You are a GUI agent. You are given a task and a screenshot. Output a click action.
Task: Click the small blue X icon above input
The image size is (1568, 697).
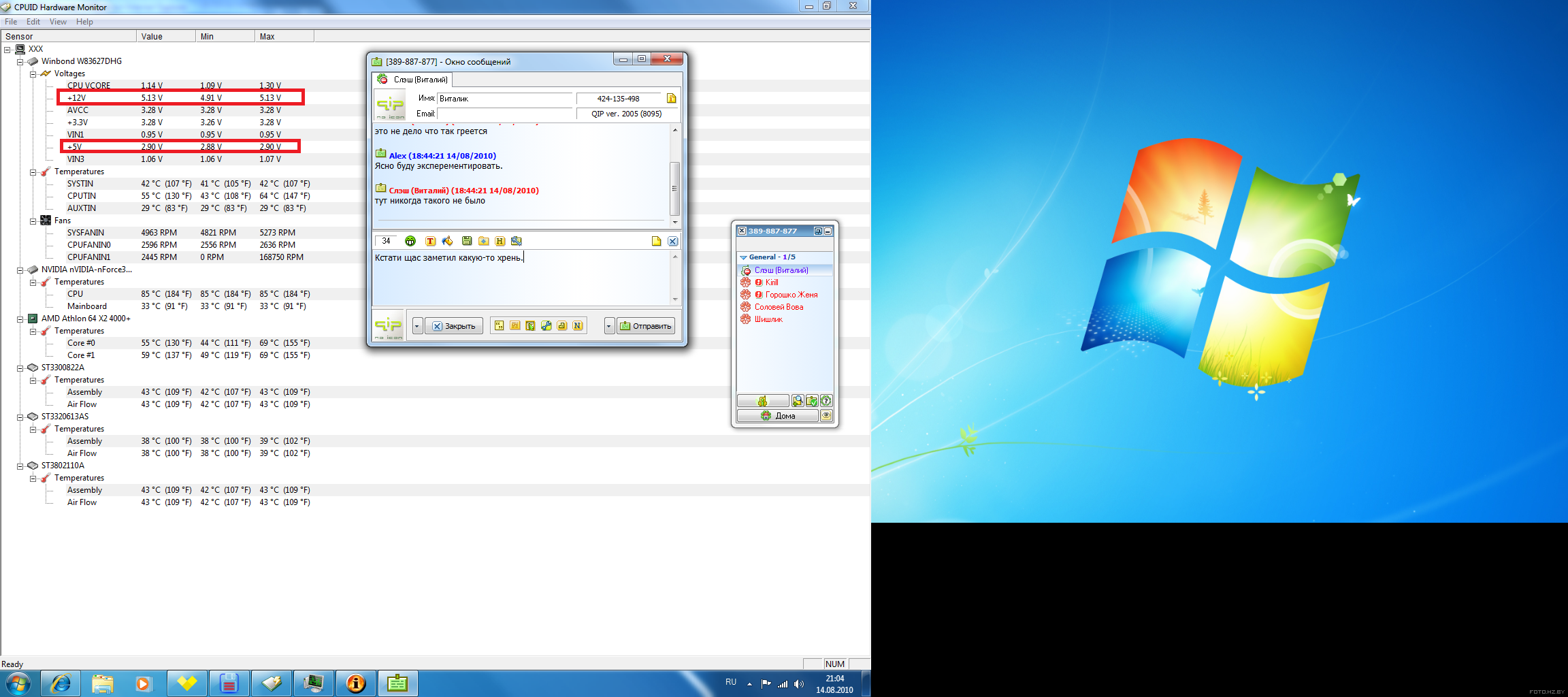(672, 241)
